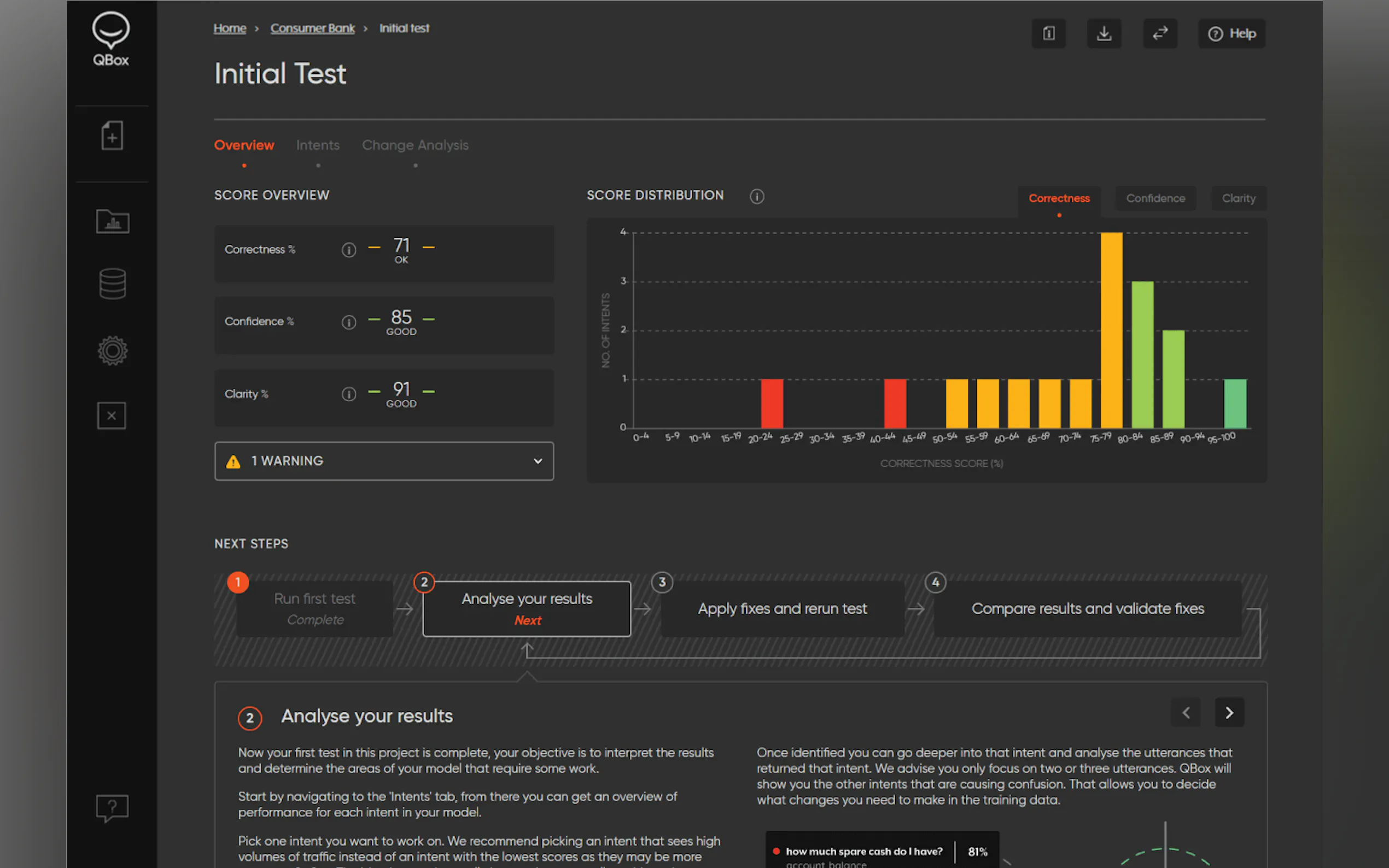Viewport: 1389px width, 868px height.
Task: Expand the 1 Warning dropdown
Action: tap(383, 461)
